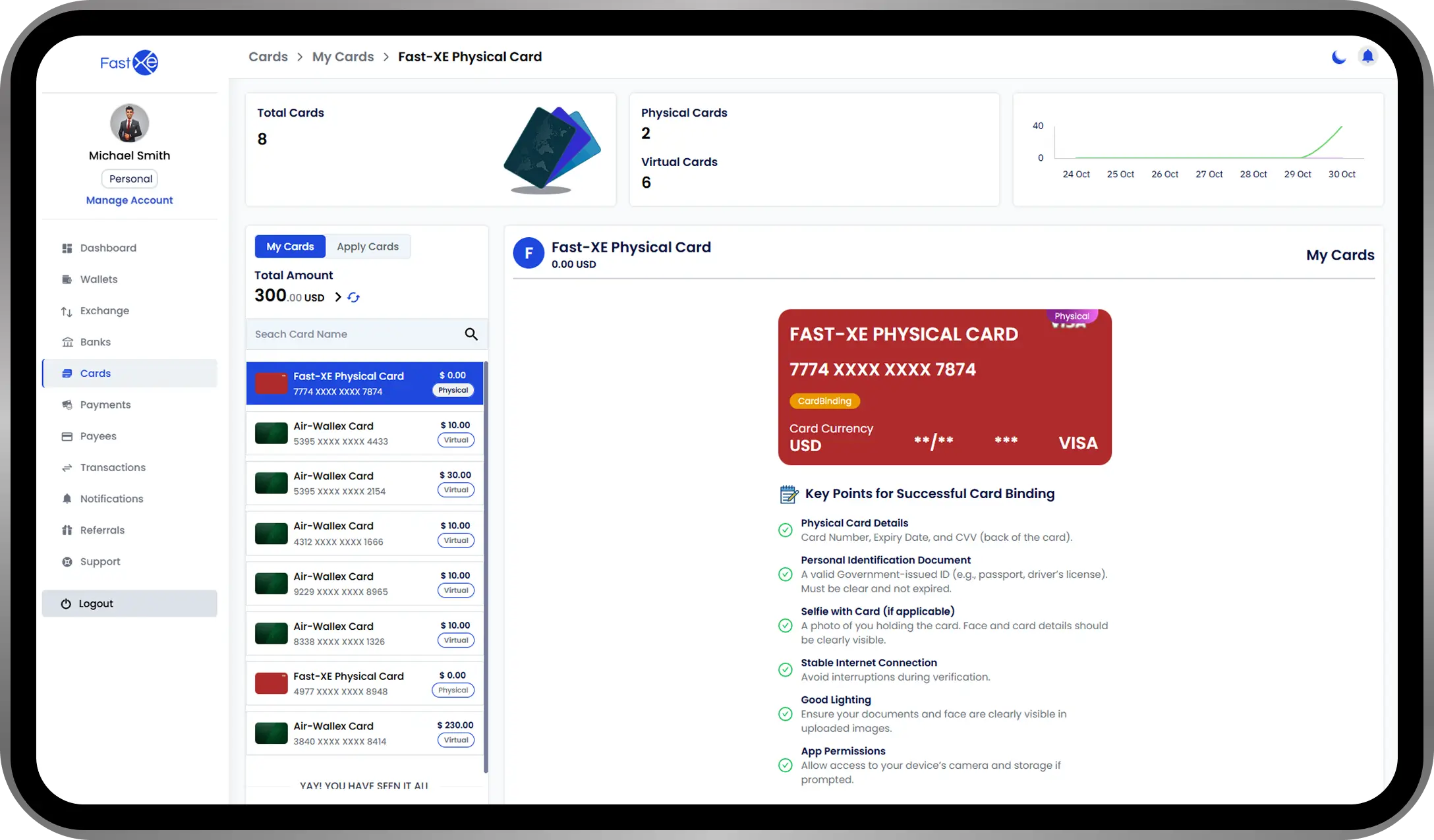
Task: Select Banks in the sidebar
Action: click(x=96, y=342)
